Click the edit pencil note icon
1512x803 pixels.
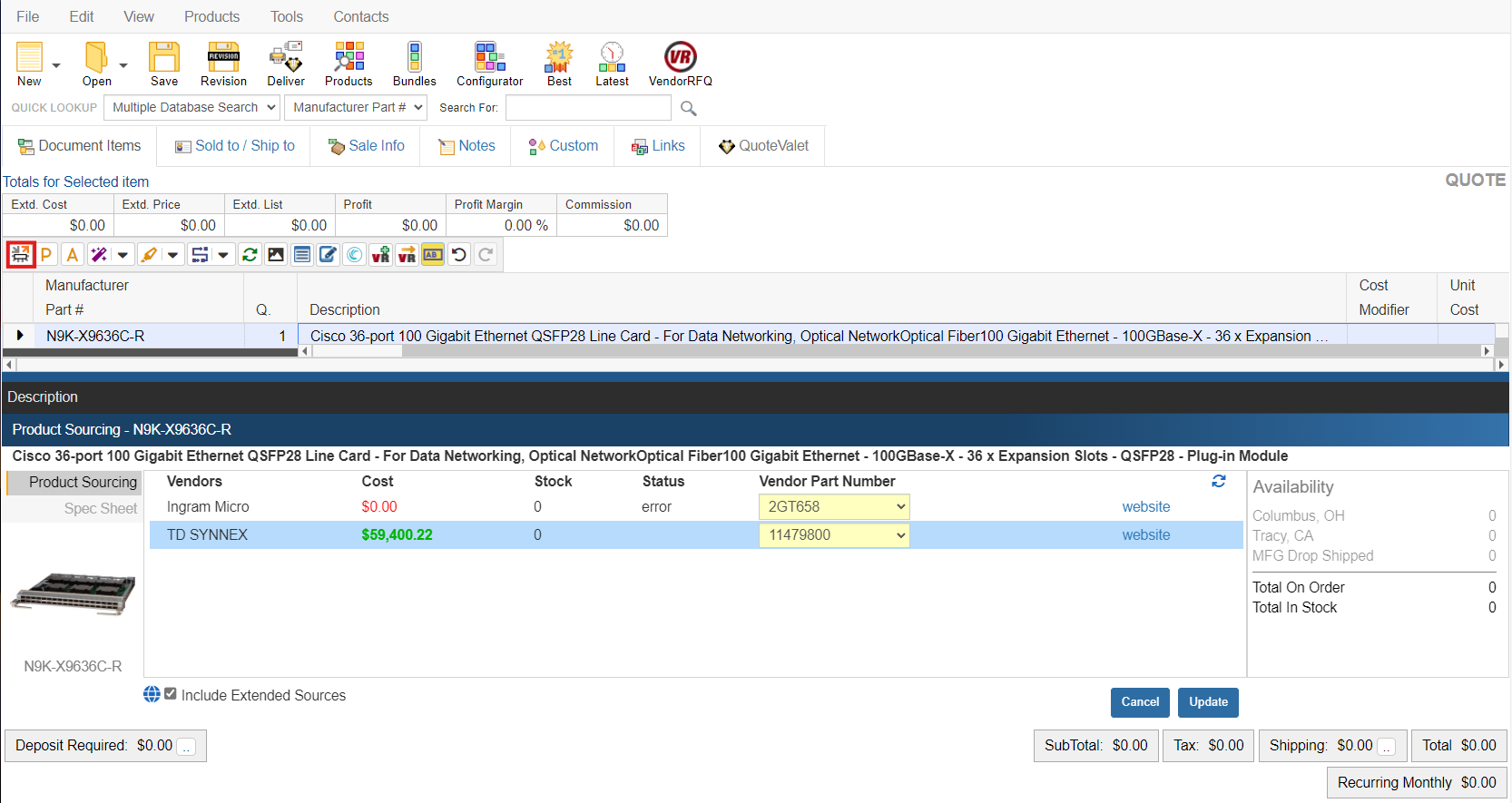click(x=328, y=255)
